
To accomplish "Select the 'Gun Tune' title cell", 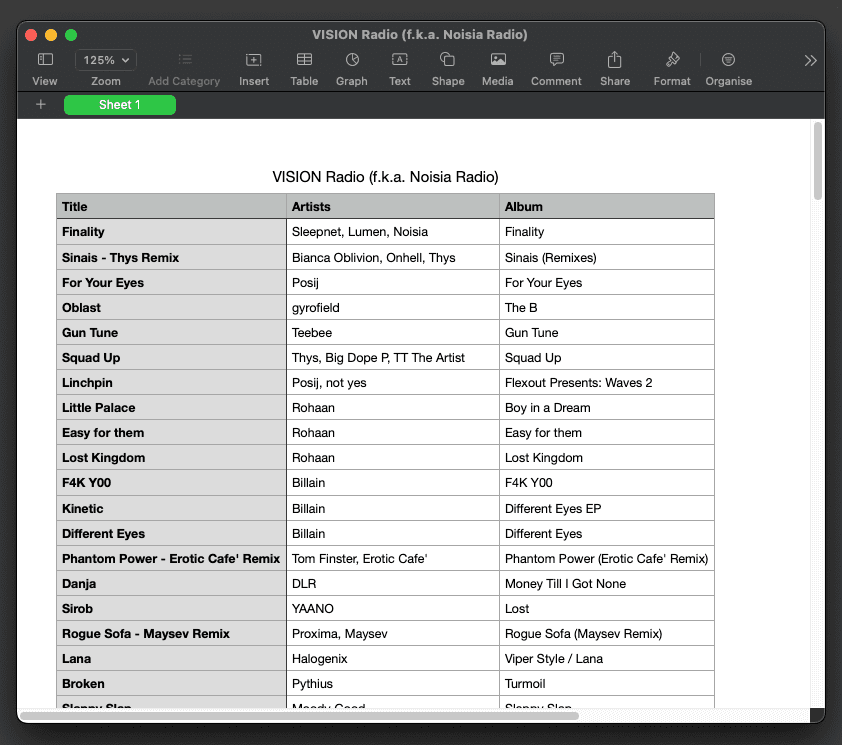I will pyautogui.click(x=171, y=332).
